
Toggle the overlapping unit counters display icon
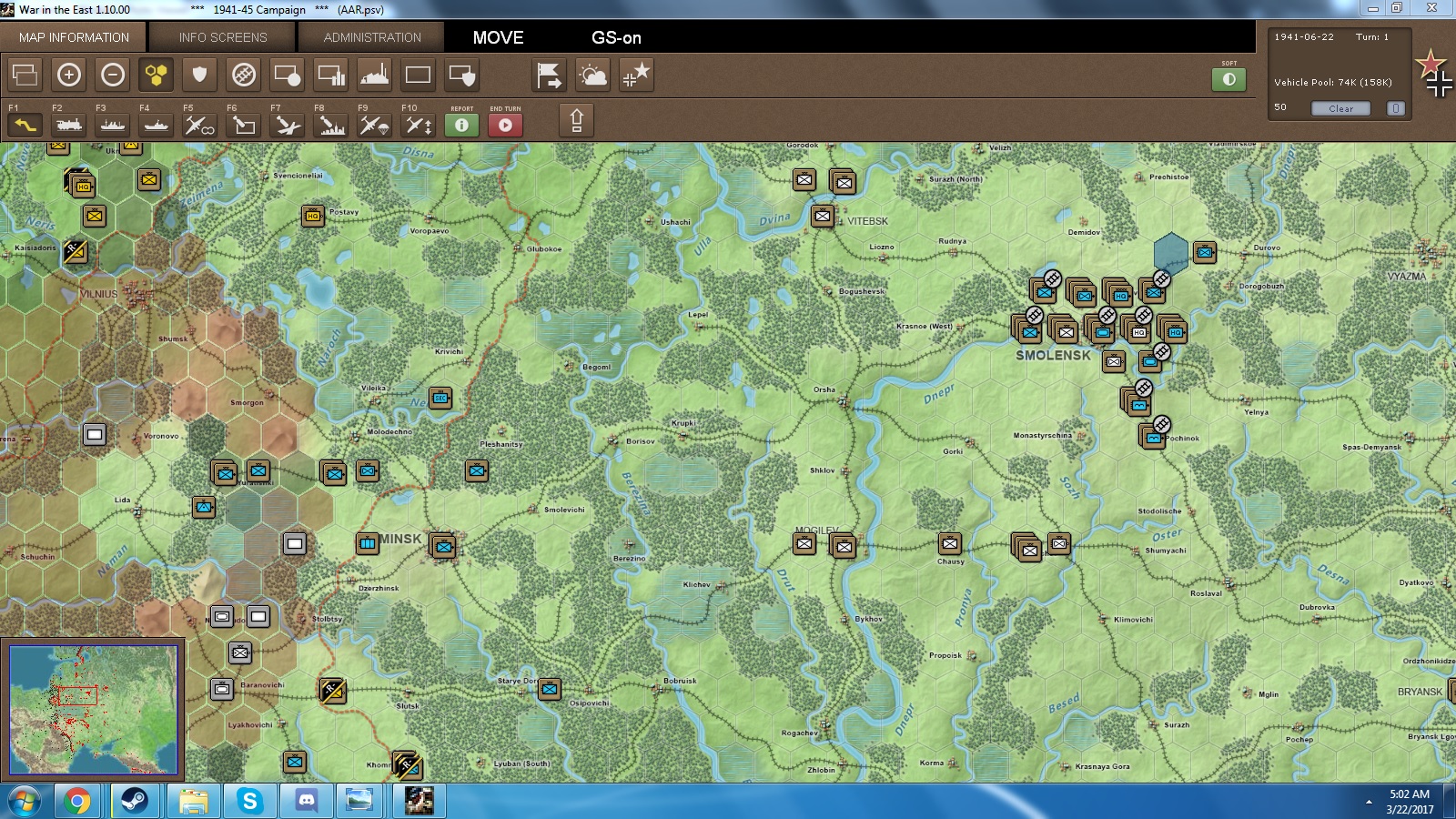coord(25,75)
